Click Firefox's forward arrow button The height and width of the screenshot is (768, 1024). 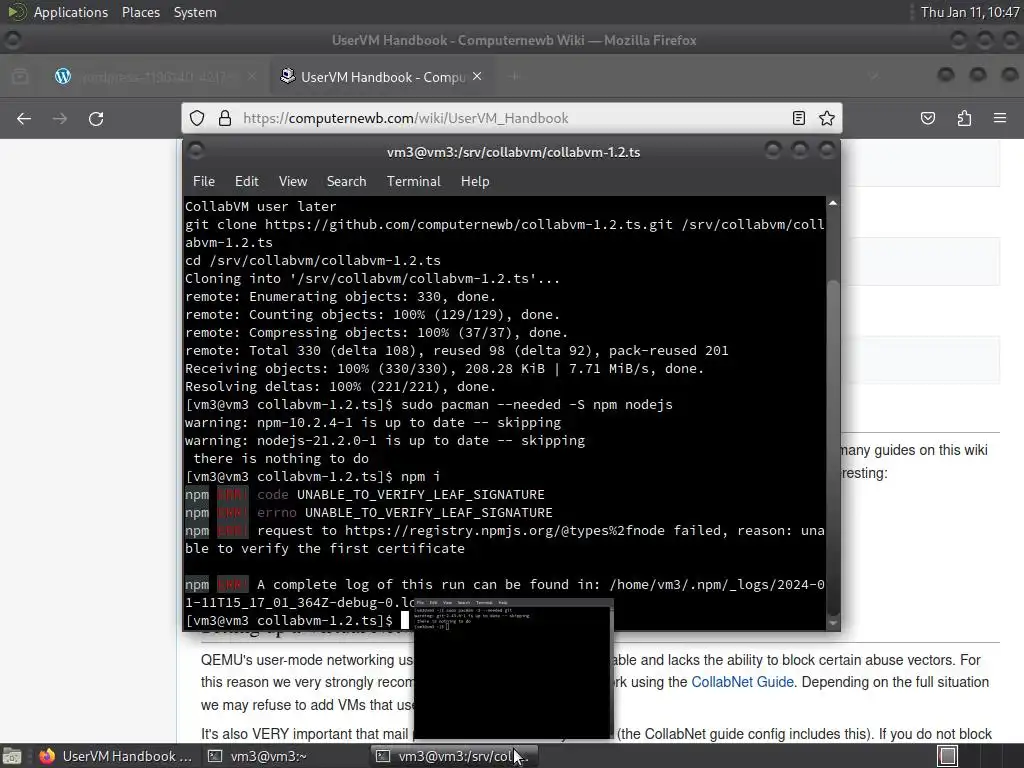[60, 118]
